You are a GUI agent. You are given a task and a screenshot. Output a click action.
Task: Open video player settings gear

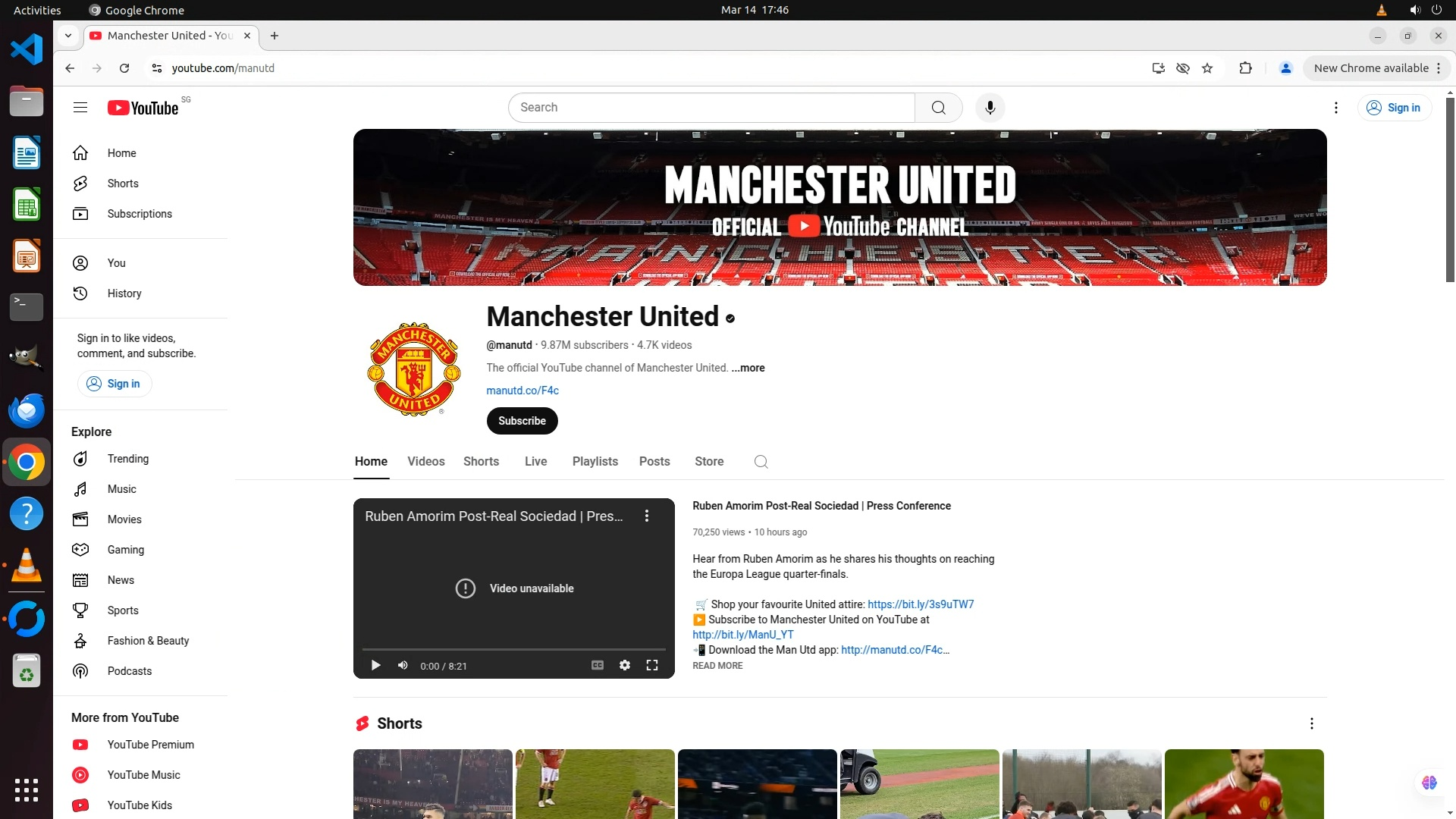coord(624,665)
